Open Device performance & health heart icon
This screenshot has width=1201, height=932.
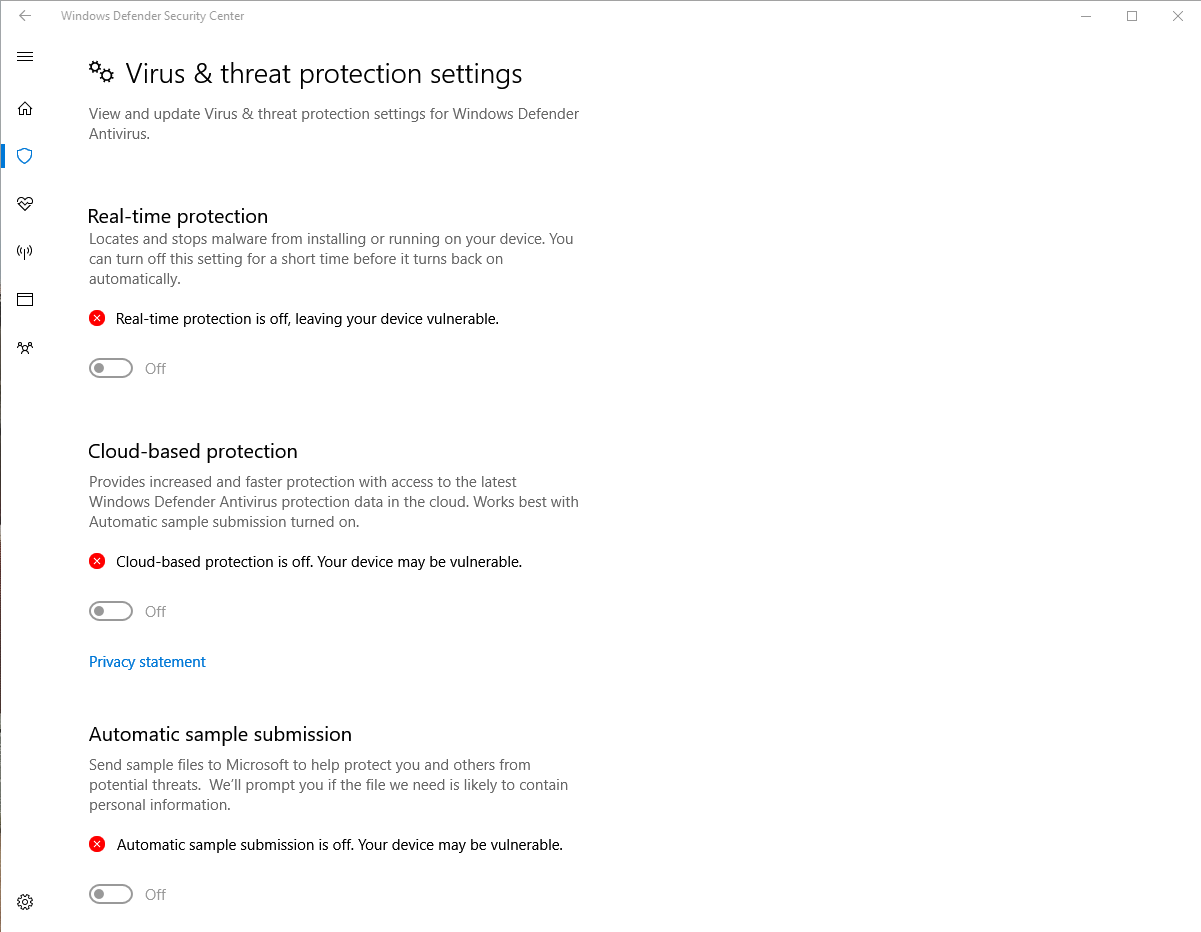pos(25,204)
